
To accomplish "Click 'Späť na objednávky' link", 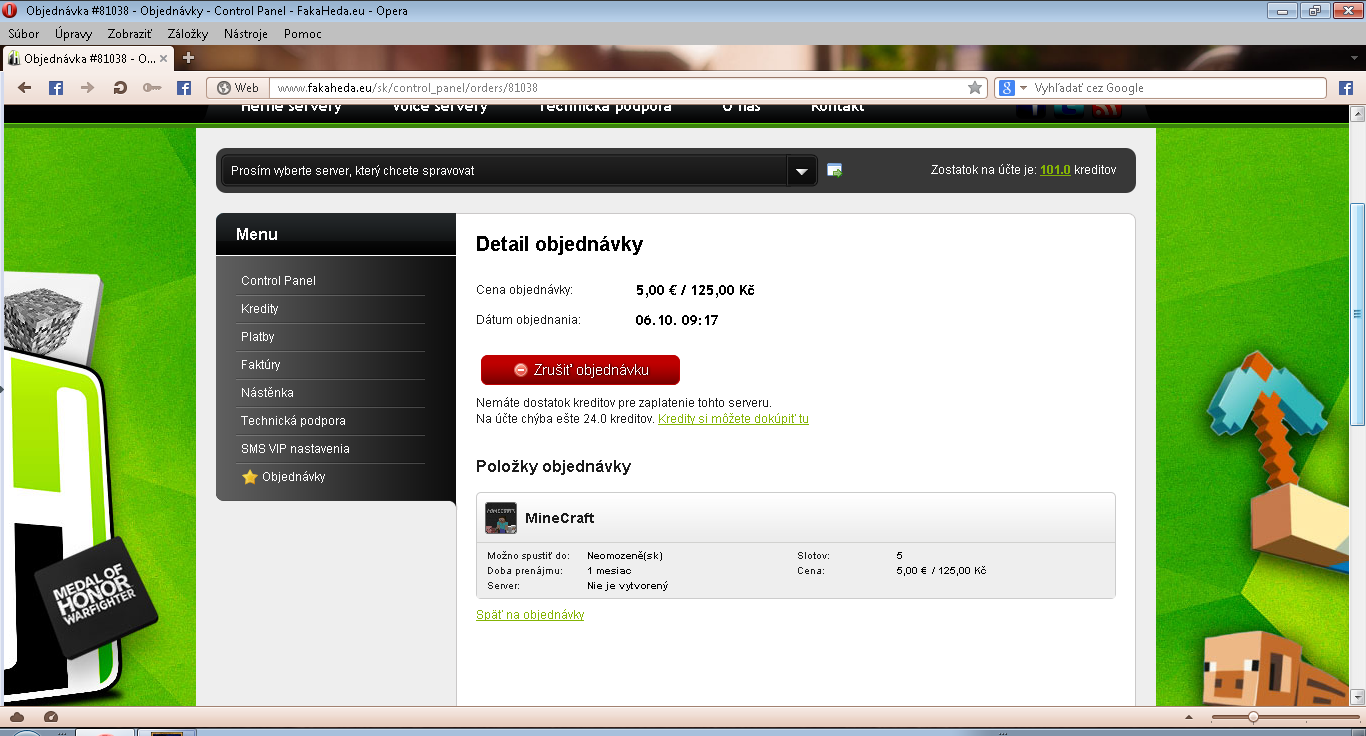I will tap(530, 615).
